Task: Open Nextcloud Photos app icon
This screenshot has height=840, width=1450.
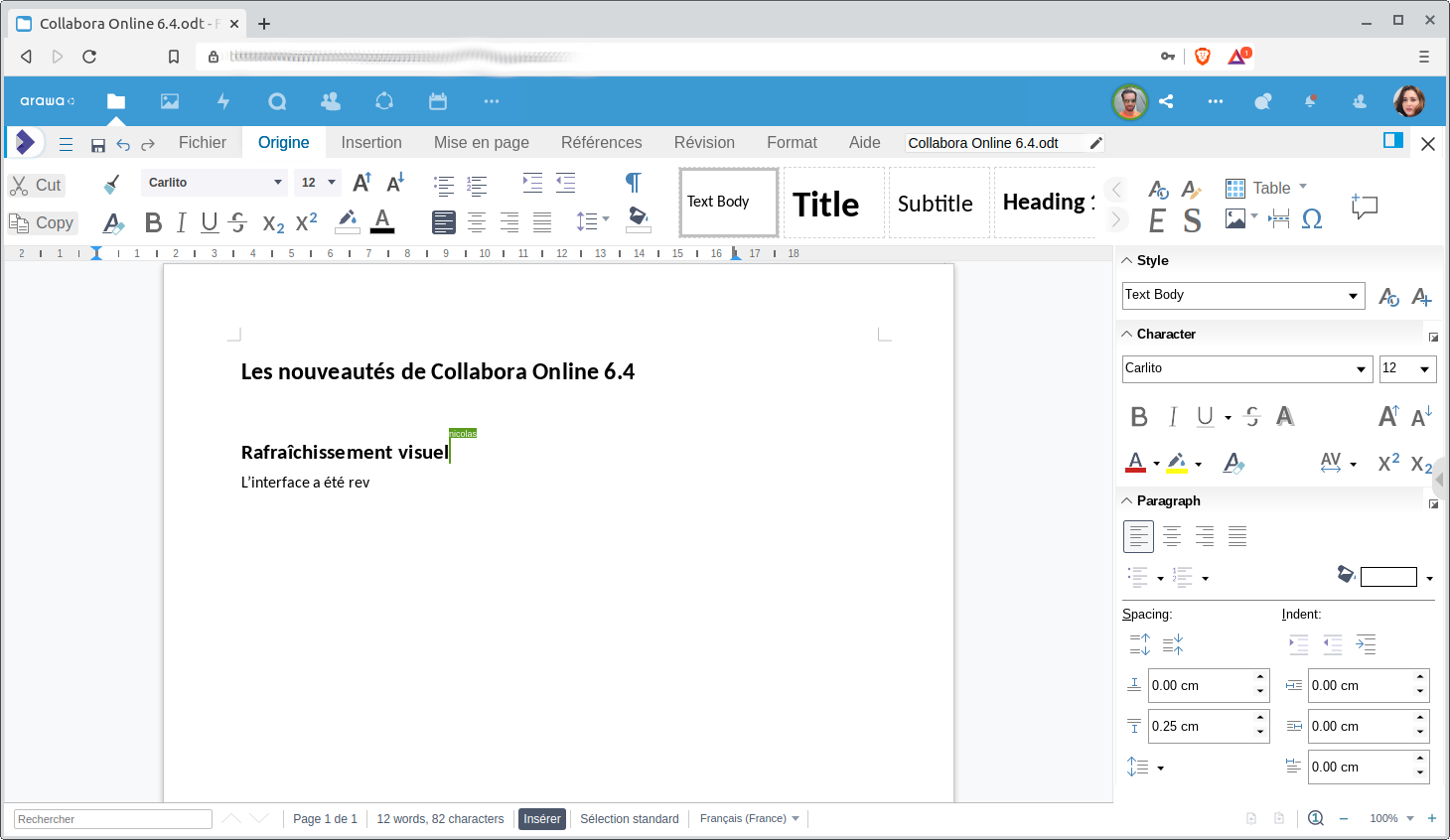Action: (170, 101)
